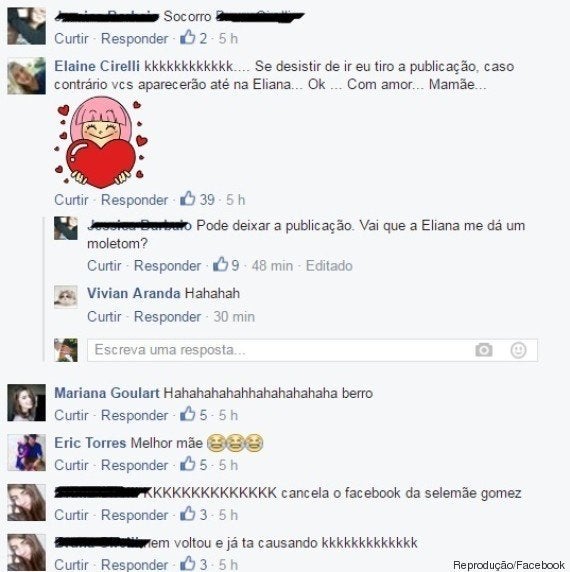The width and height of the screenshot is (570, 572).
Task: Click Responder under Eric Torres's comment
Action: [135, 465]
